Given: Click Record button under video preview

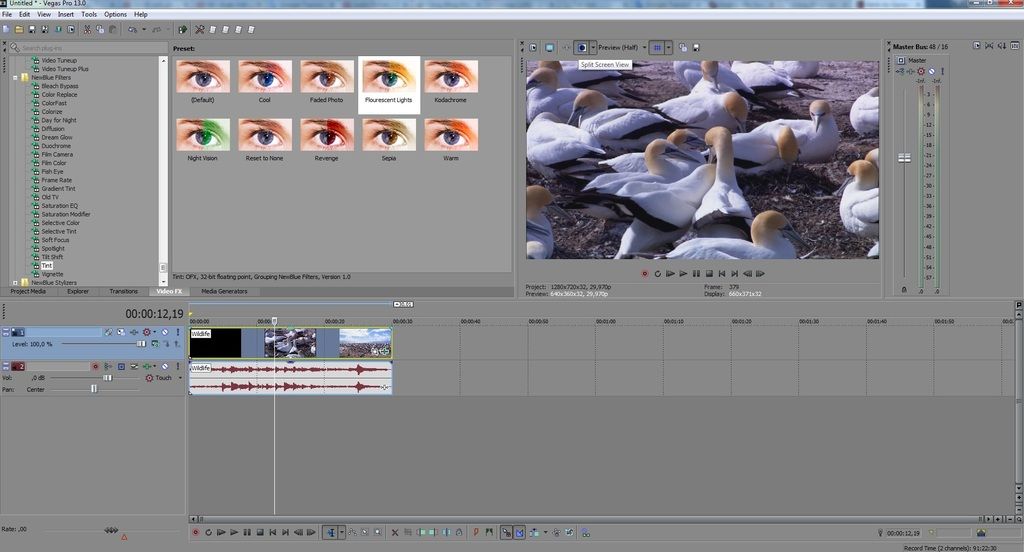Looking at the screenshot, I should [645, 274].
